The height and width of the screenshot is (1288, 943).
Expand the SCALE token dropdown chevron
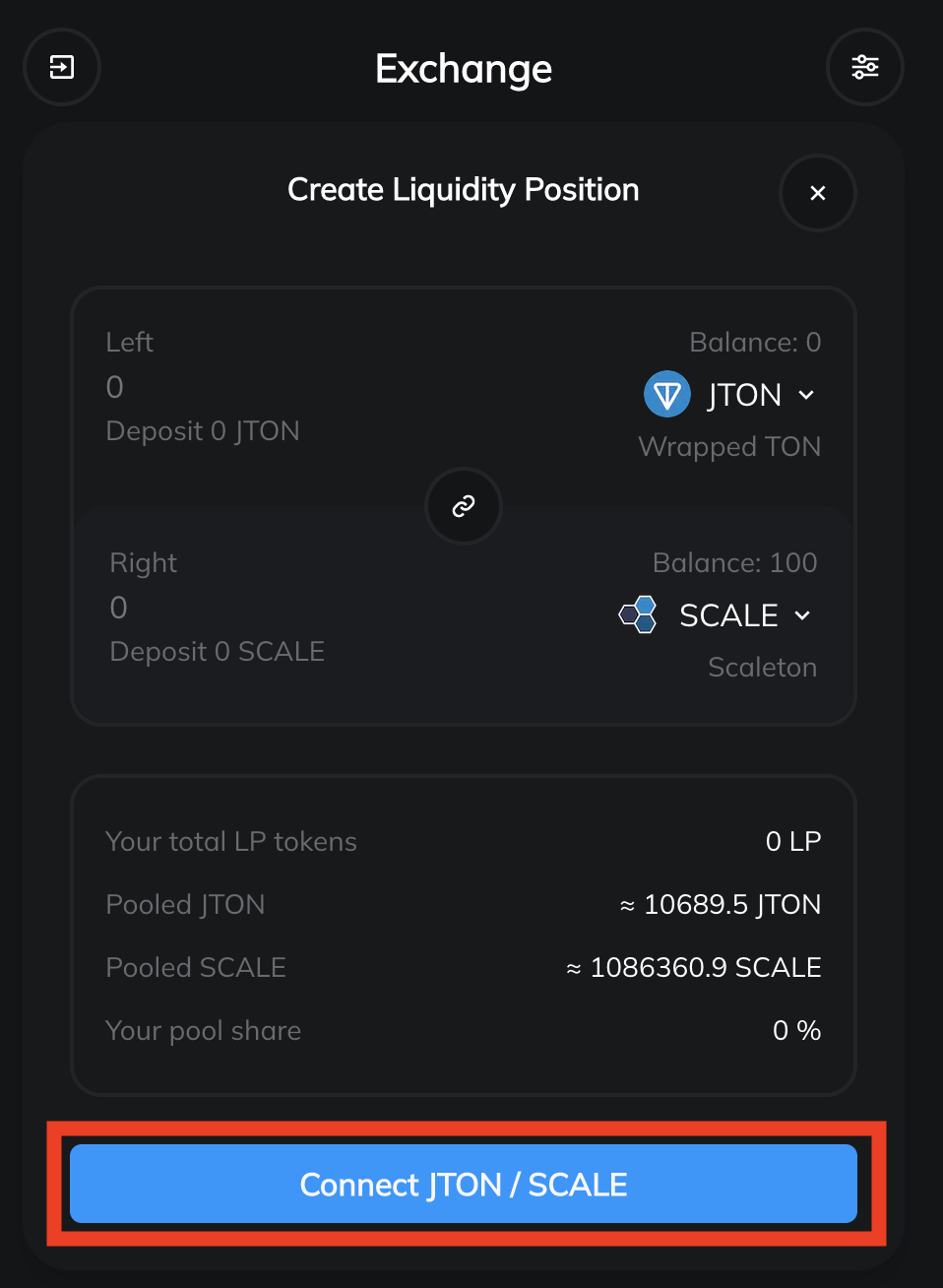(802, 615)
